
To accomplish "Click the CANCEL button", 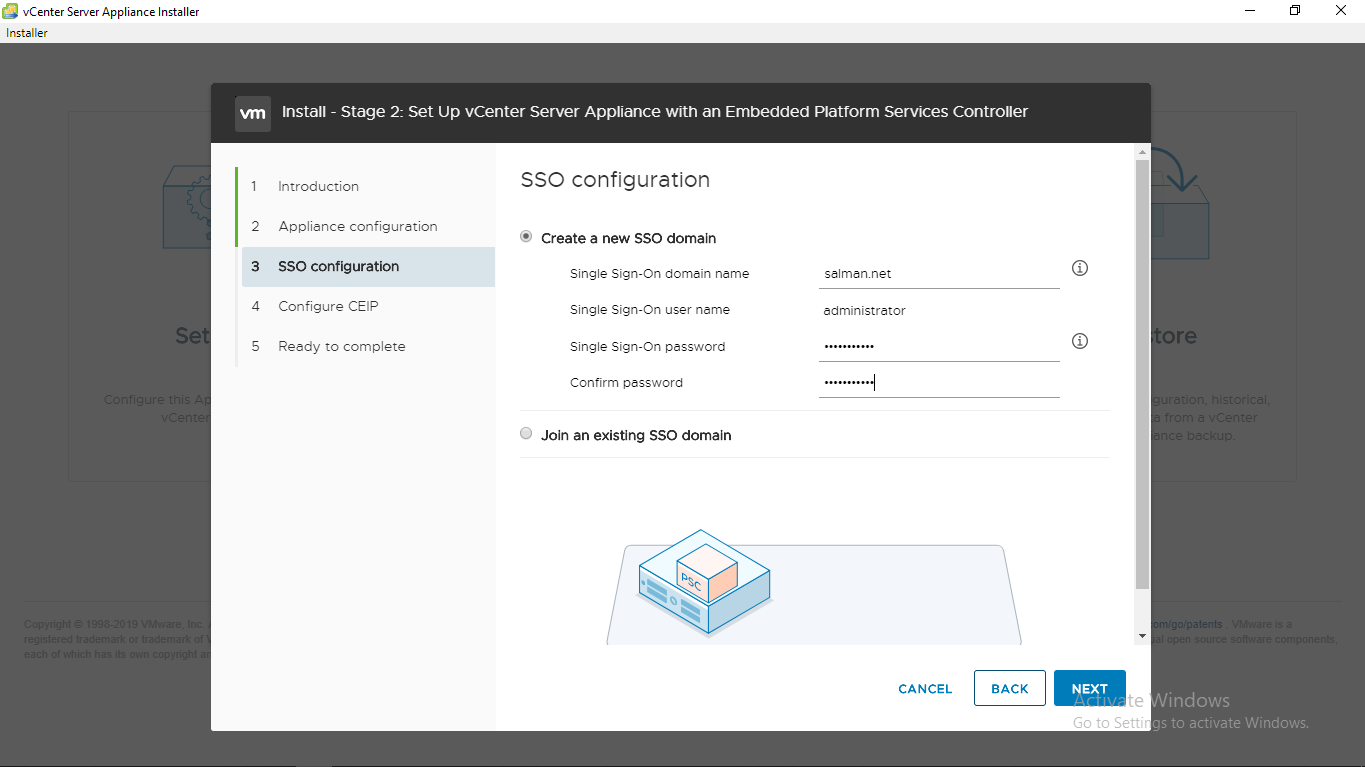I will pyautogui.click(x=924, y=688).
